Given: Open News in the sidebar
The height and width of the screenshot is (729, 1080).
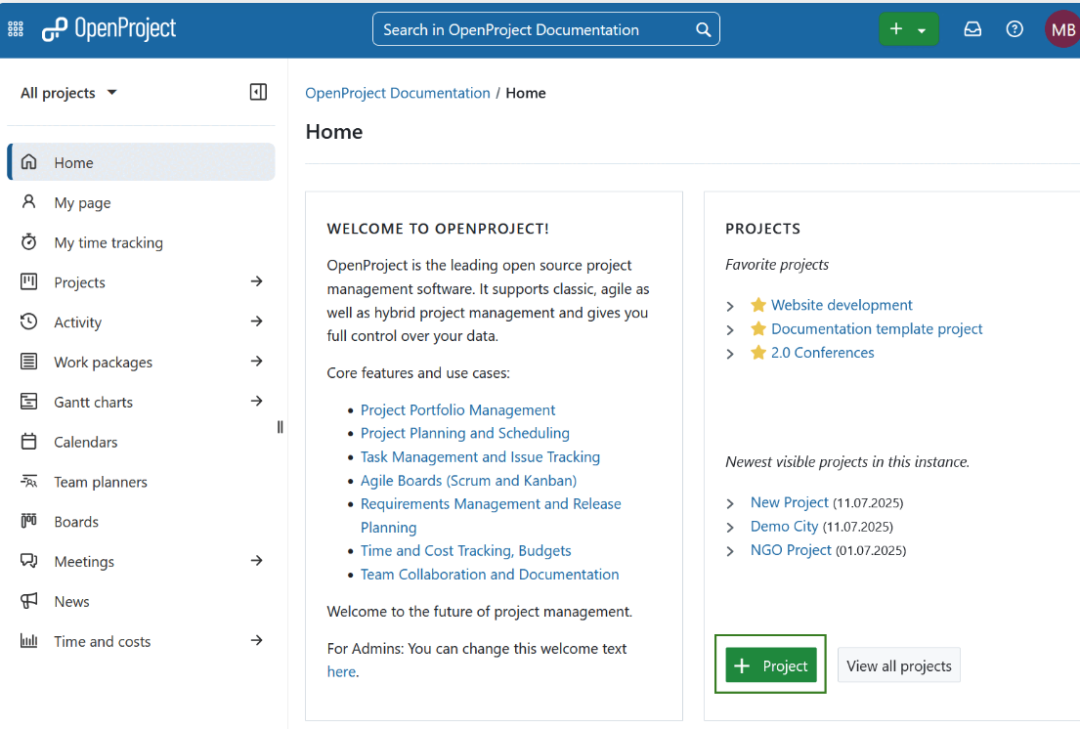Looking at the screenshot, I should pyautogui.click(x=141, y=602).
